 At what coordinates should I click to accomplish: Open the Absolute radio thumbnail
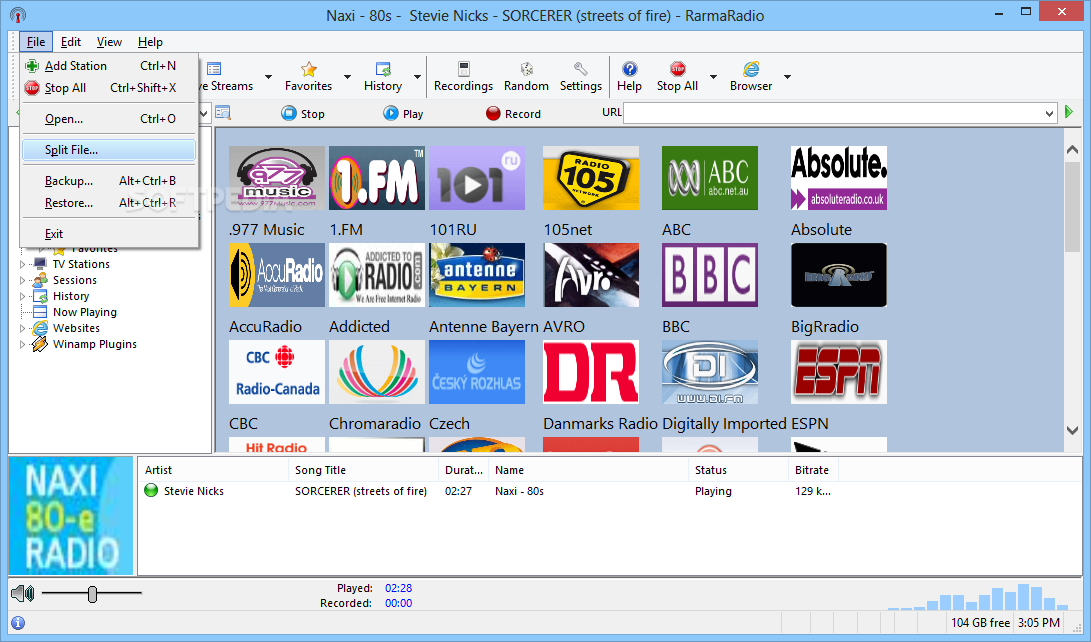pyautogui.click(x=838, y=178)
